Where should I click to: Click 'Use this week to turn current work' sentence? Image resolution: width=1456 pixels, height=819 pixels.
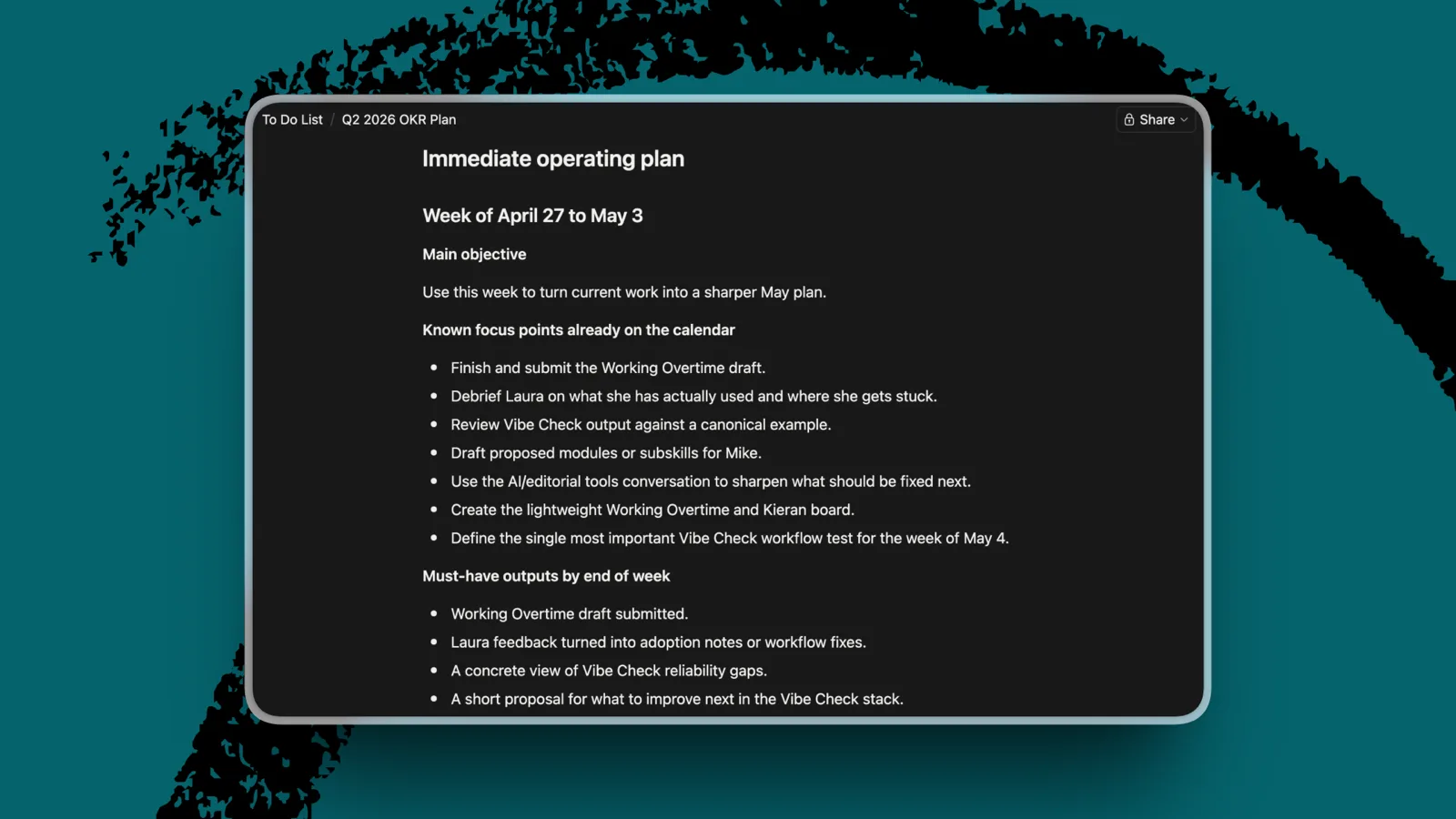pos(624,292)
